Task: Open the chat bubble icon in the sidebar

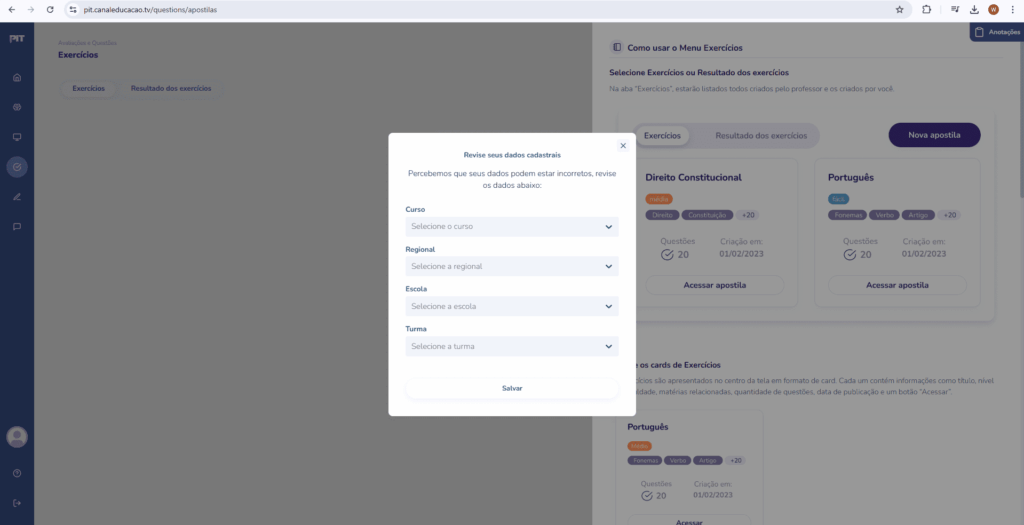Action: tap(17, 227)
